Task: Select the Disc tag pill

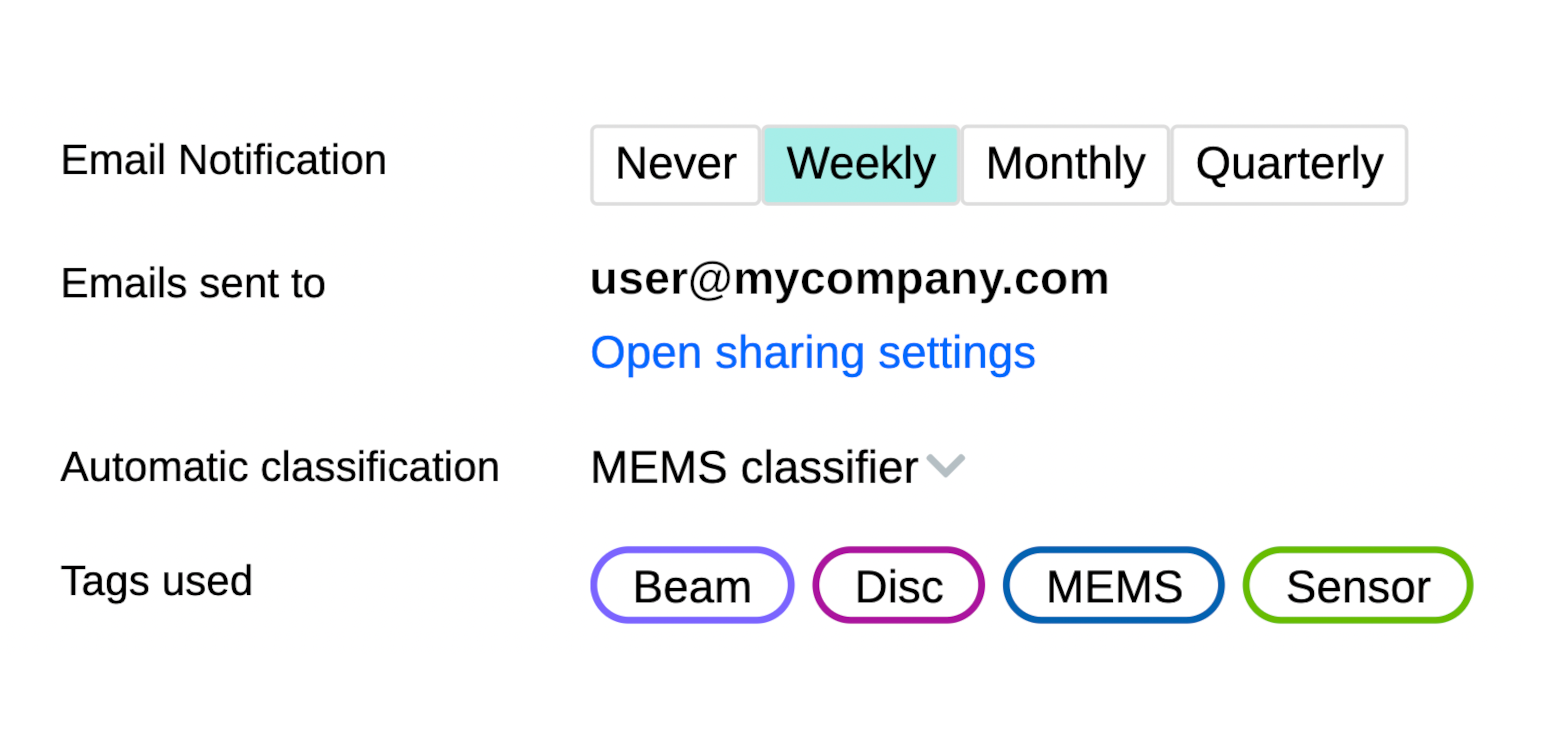Action: tap(898, 586)
